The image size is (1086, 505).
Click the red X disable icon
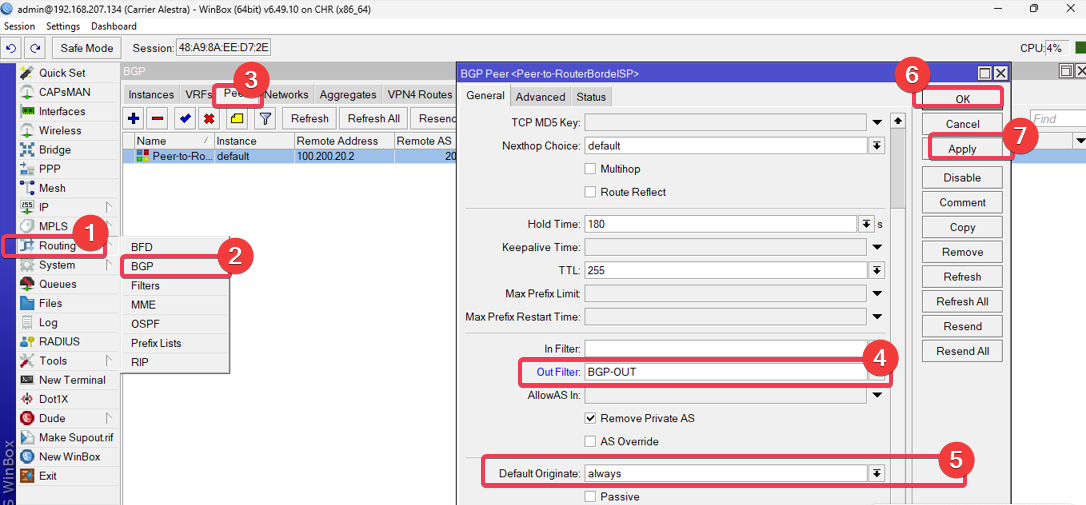pyautogui.click(x=209, y=119)
